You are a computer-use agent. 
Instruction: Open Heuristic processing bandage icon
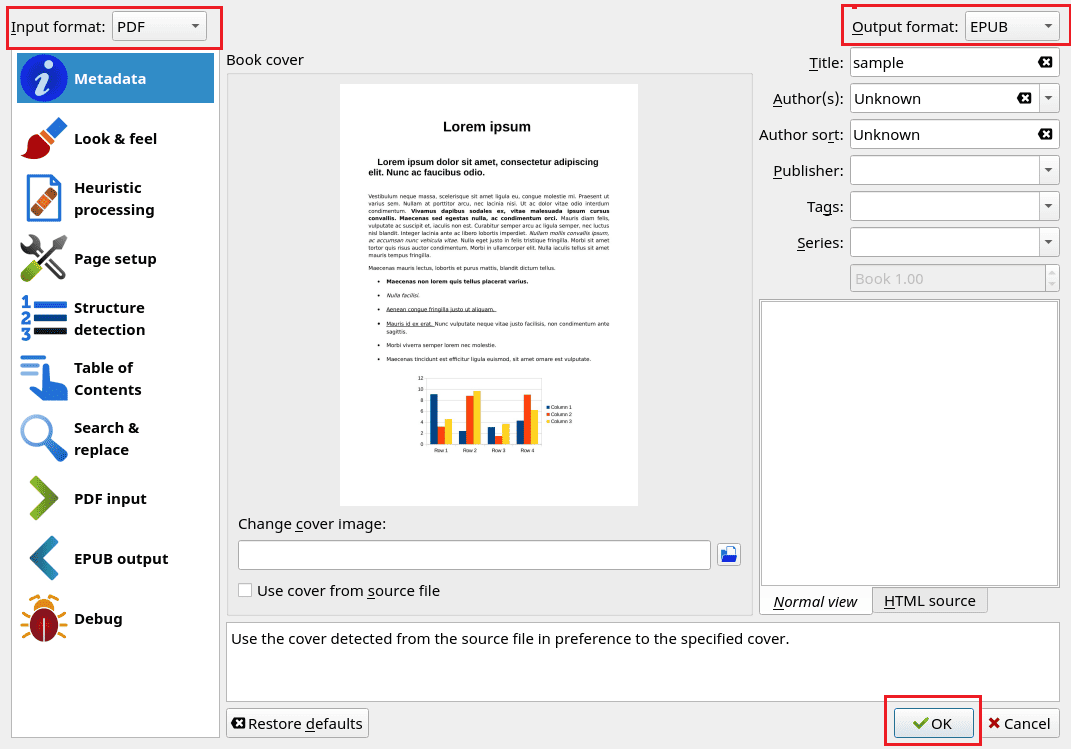(44, 198)
